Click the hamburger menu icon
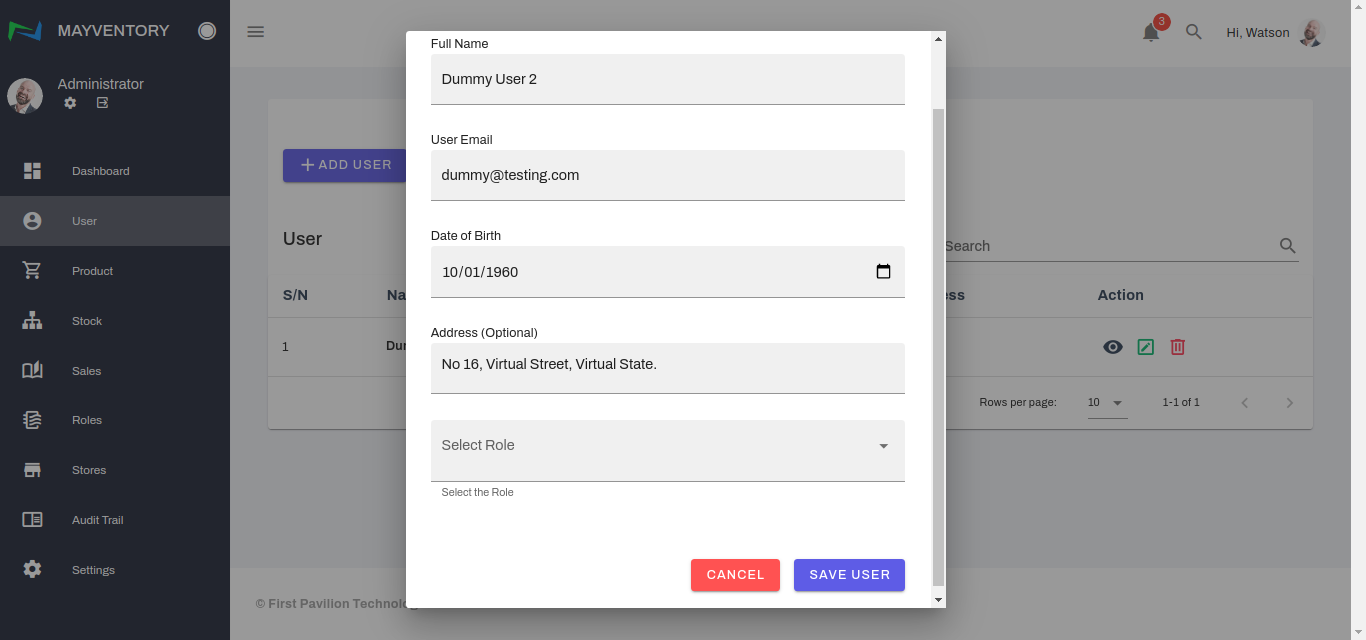1366x640 pixels. click(255, 32)
